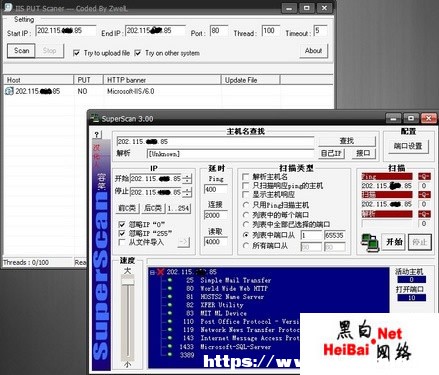Click the red X icon on scanned host

(x=161, y=272)
